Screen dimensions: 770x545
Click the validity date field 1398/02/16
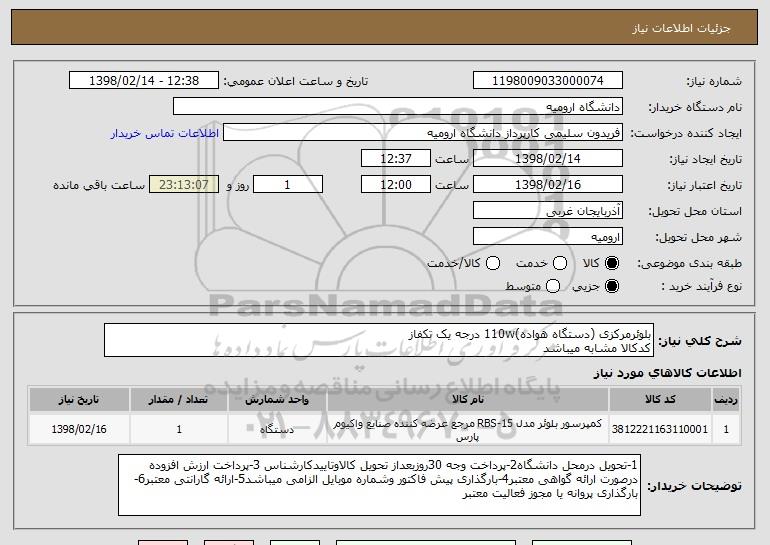pyautogui.click(x=548, y=185)
